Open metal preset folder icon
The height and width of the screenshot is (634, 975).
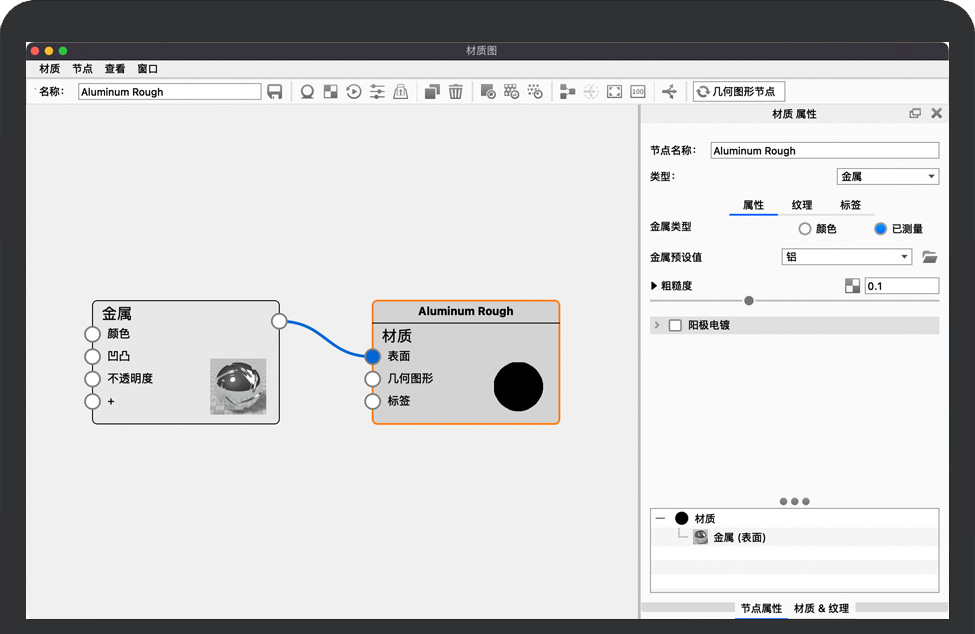929,257
